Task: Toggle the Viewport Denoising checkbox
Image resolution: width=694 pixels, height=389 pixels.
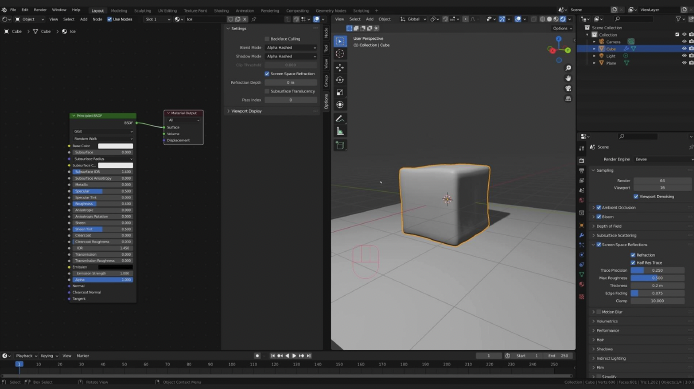Action: coord(636,196)
